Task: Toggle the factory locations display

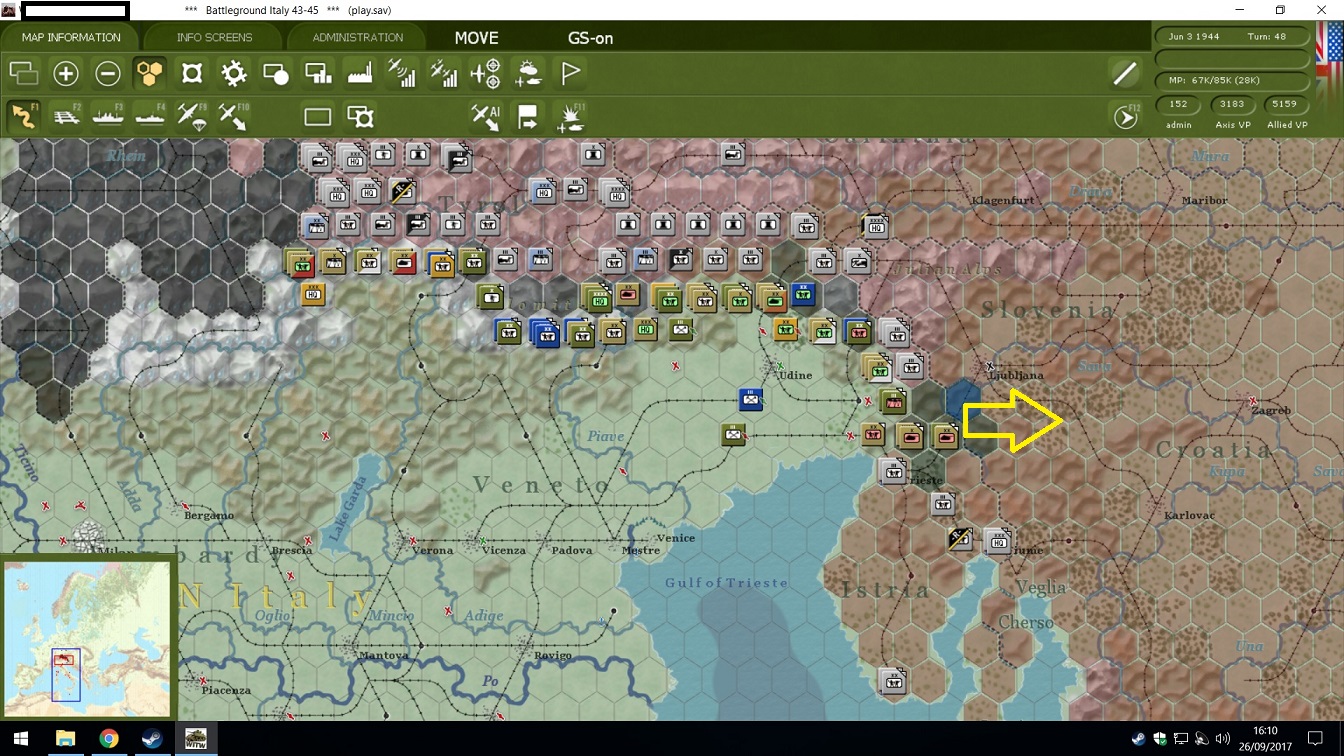Action: [x=360, y=73]
